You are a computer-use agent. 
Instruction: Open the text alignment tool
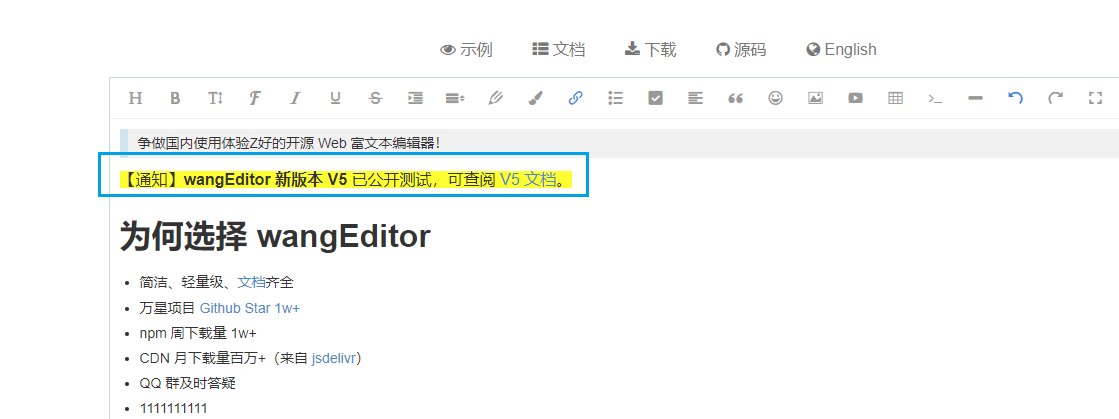(695, 99)
